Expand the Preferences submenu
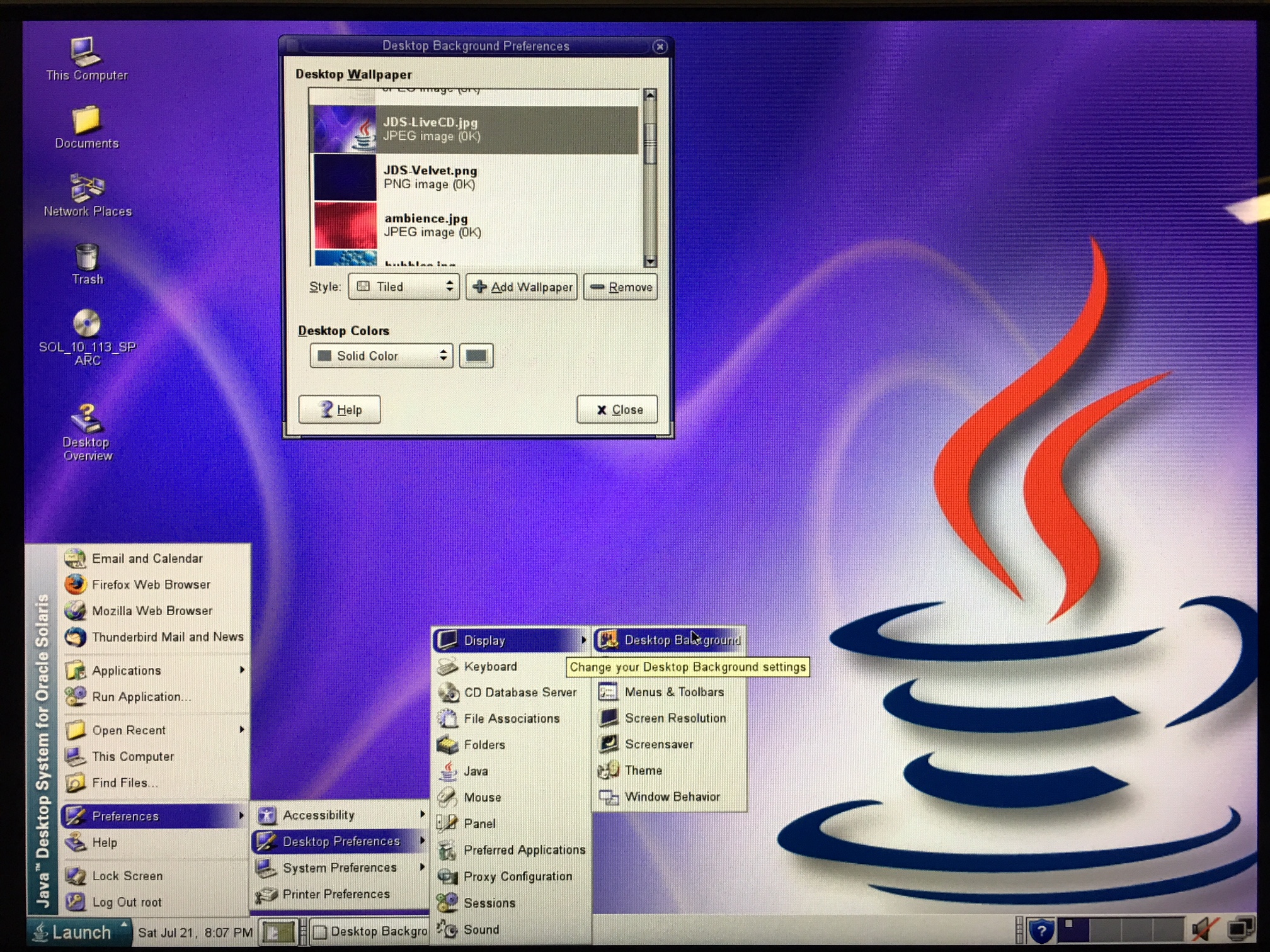 coord(154,816)
